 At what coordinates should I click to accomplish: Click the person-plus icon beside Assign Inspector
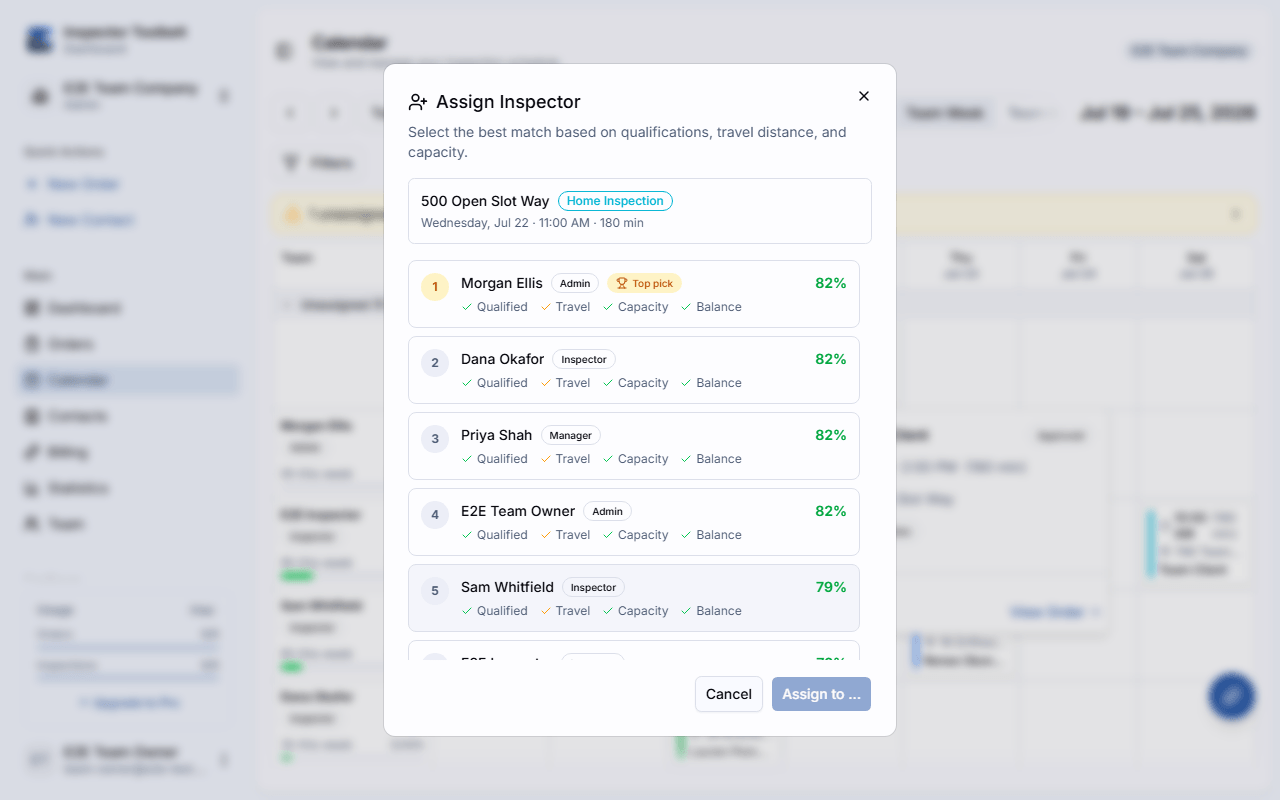pyautogui.click(x=418, y=102)
